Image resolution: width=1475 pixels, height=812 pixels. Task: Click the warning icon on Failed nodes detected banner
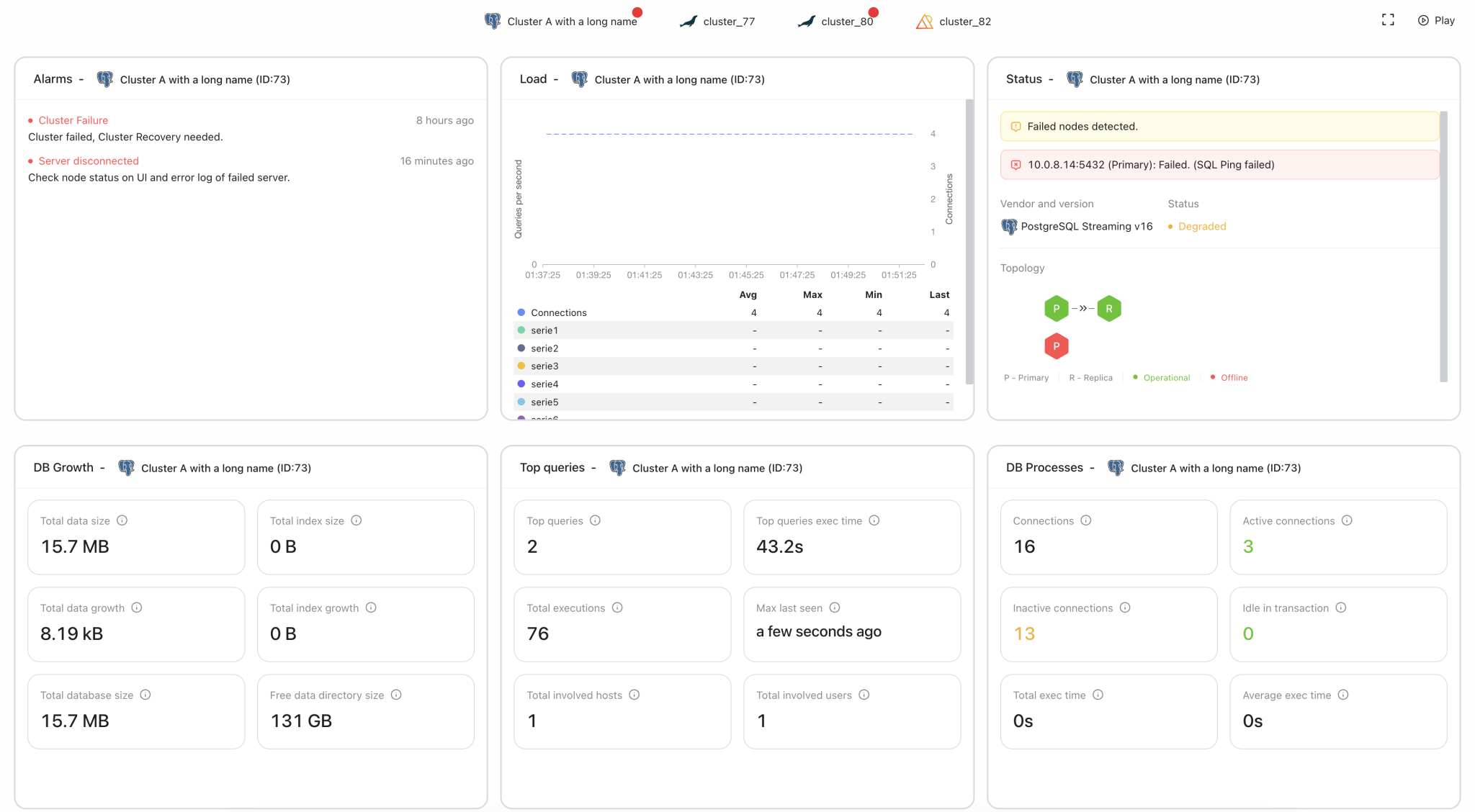coord(1016,126)
